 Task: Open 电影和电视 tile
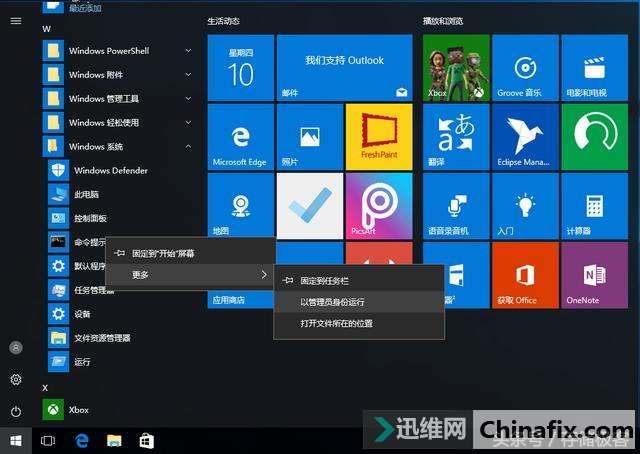click(x=594, y=67)
